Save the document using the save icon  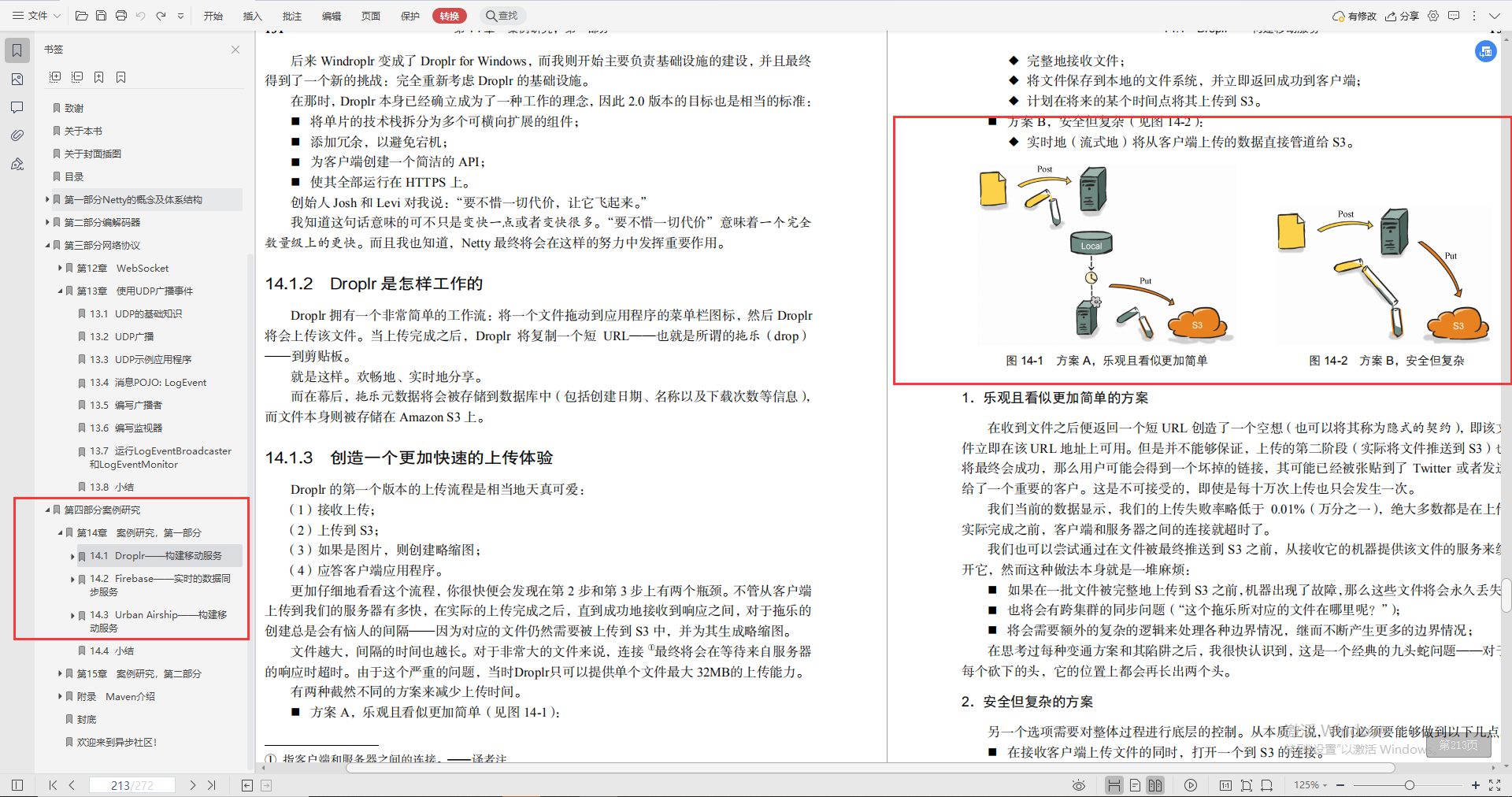point(101,16)
